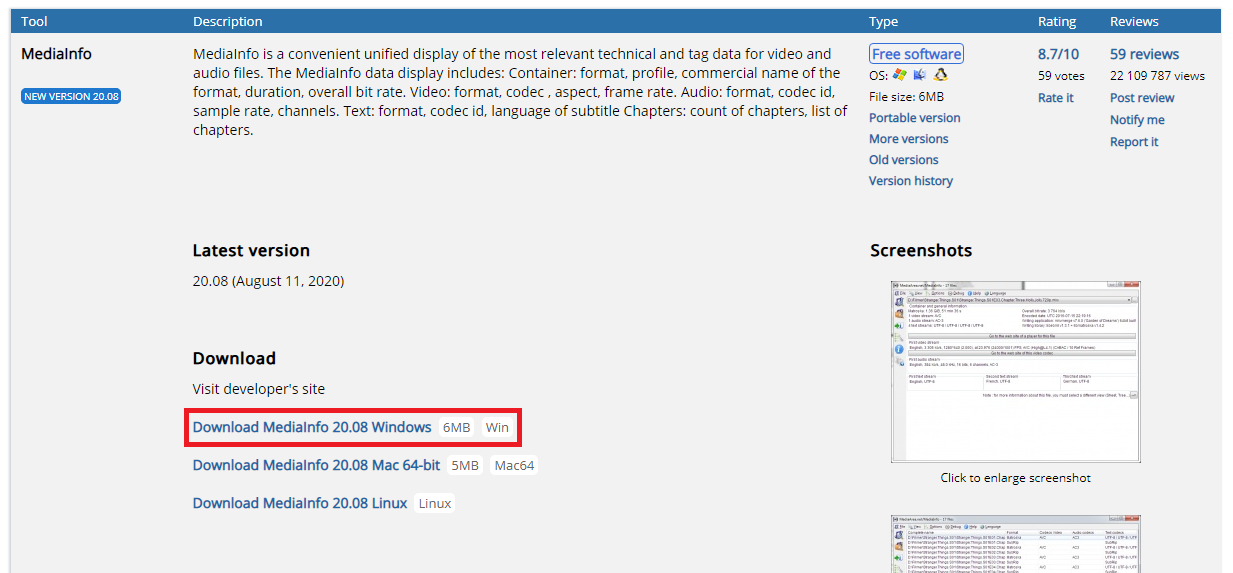Open the Portable version link

914,118
